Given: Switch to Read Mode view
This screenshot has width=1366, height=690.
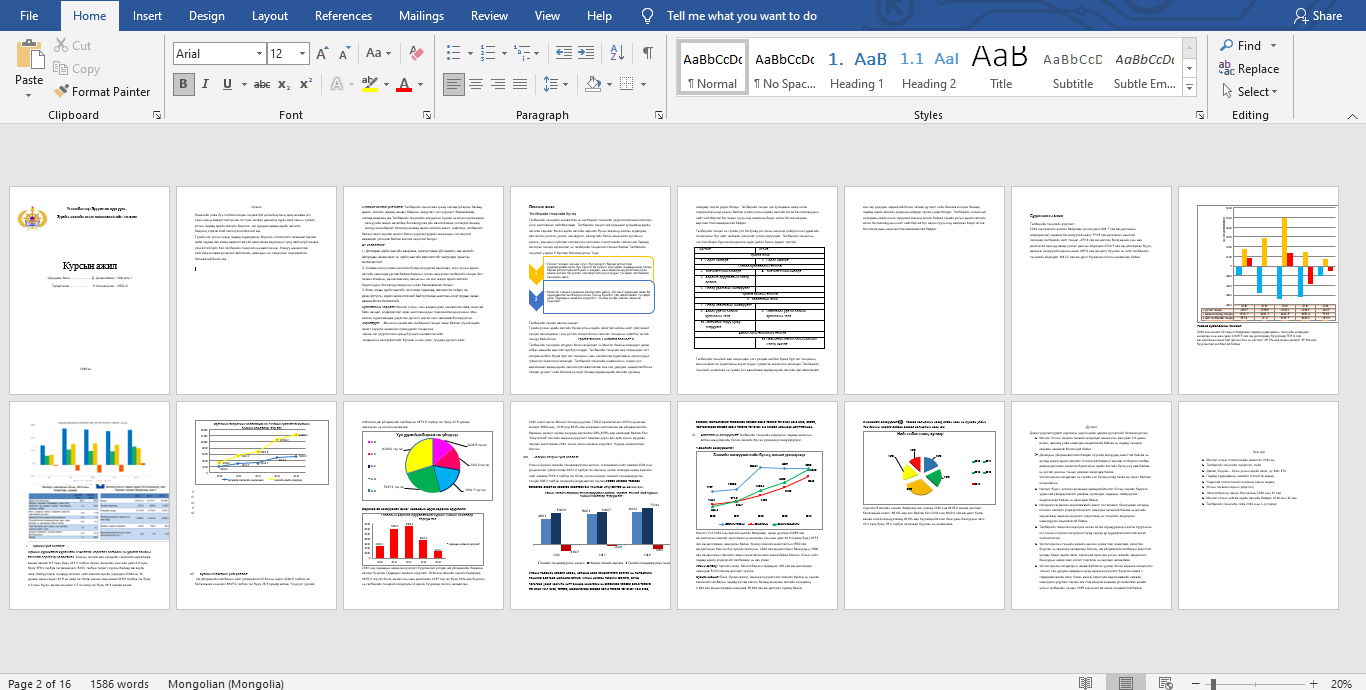Looking at the screenshot, I should (x=1085, y=683).
